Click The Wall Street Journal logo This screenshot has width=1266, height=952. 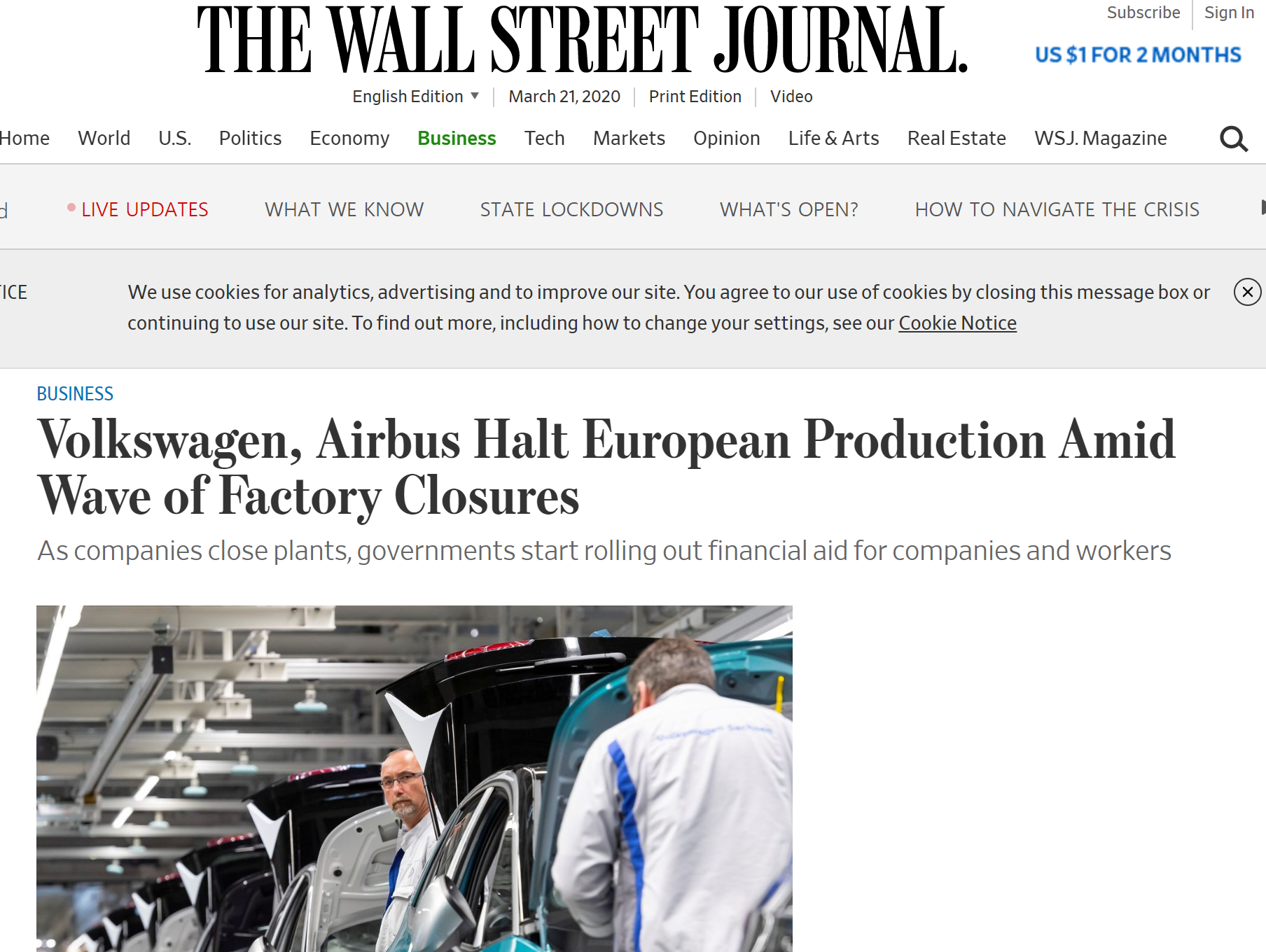582,39
